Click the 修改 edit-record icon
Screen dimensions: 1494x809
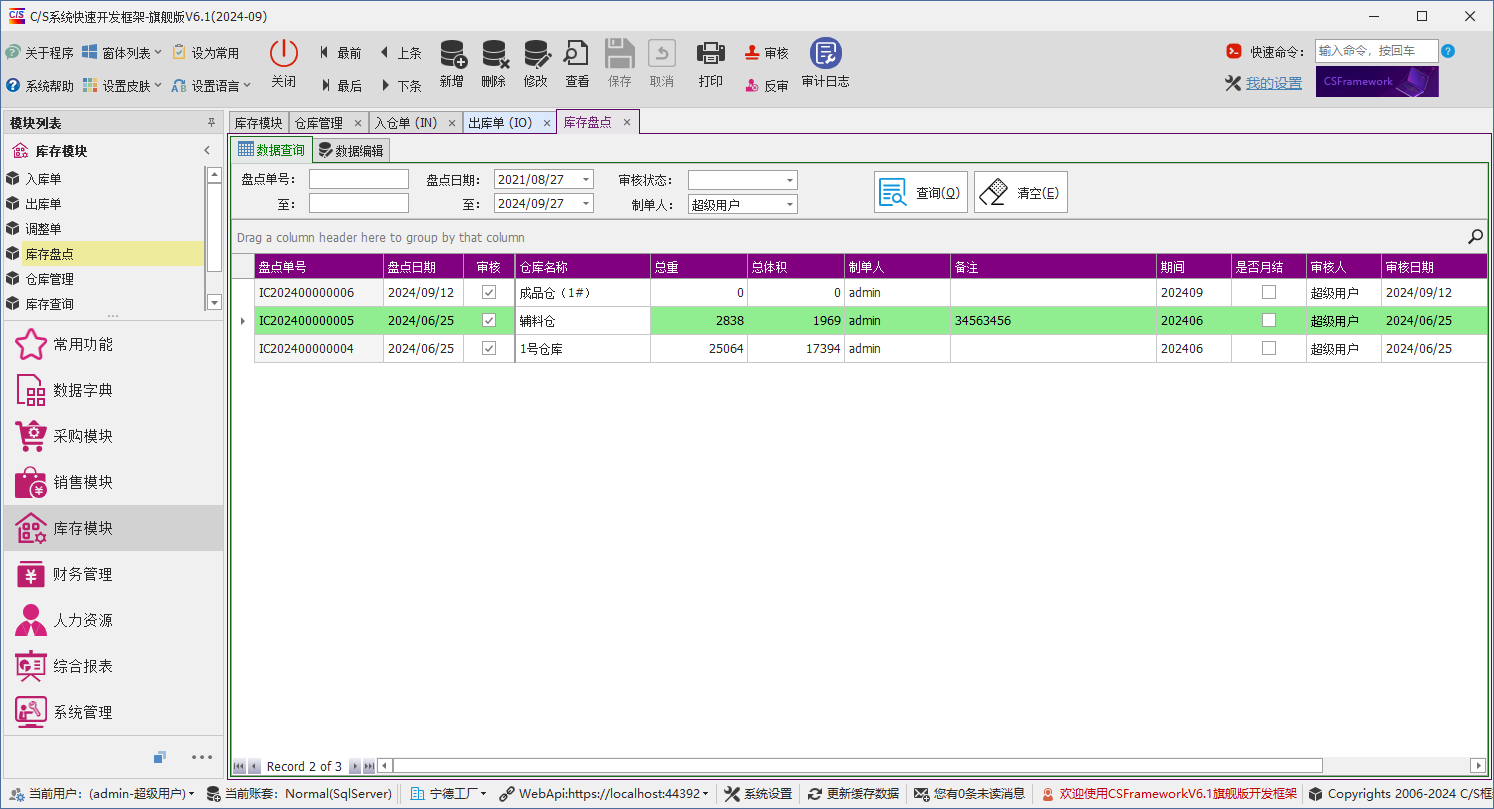point(536,53)
